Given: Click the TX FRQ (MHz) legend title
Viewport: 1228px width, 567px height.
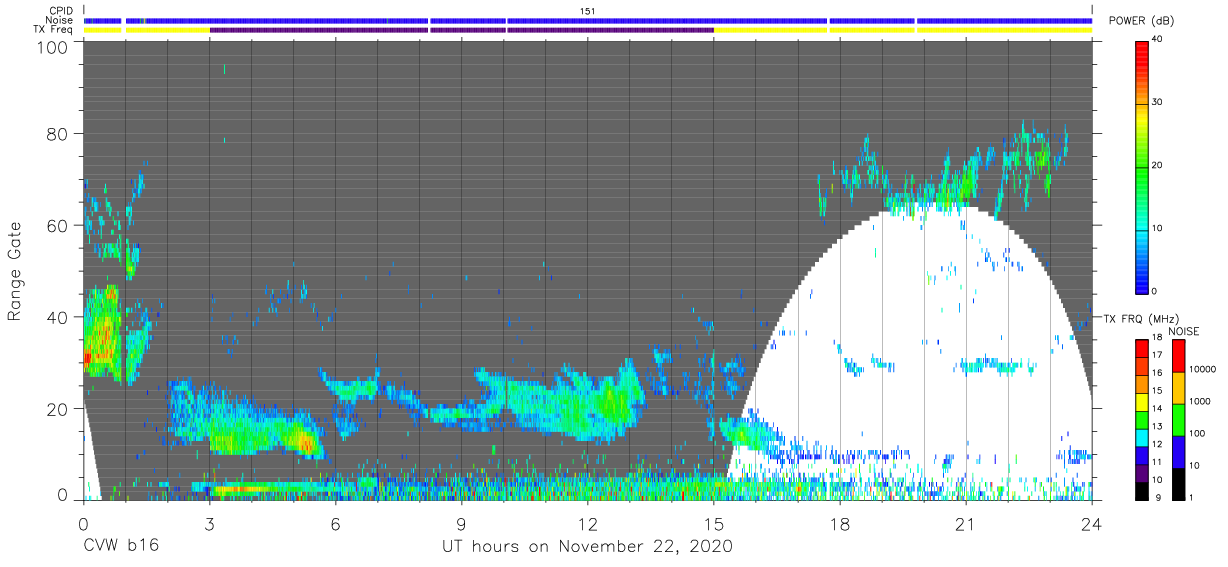Looking at the screenshot, I should pos(1139,318).
